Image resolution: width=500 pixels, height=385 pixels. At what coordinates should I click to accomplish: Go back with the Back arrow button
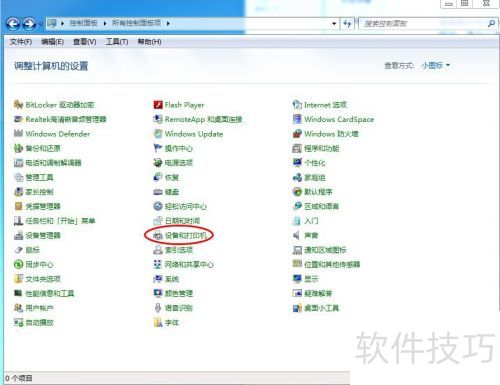(x=13, y=24)
